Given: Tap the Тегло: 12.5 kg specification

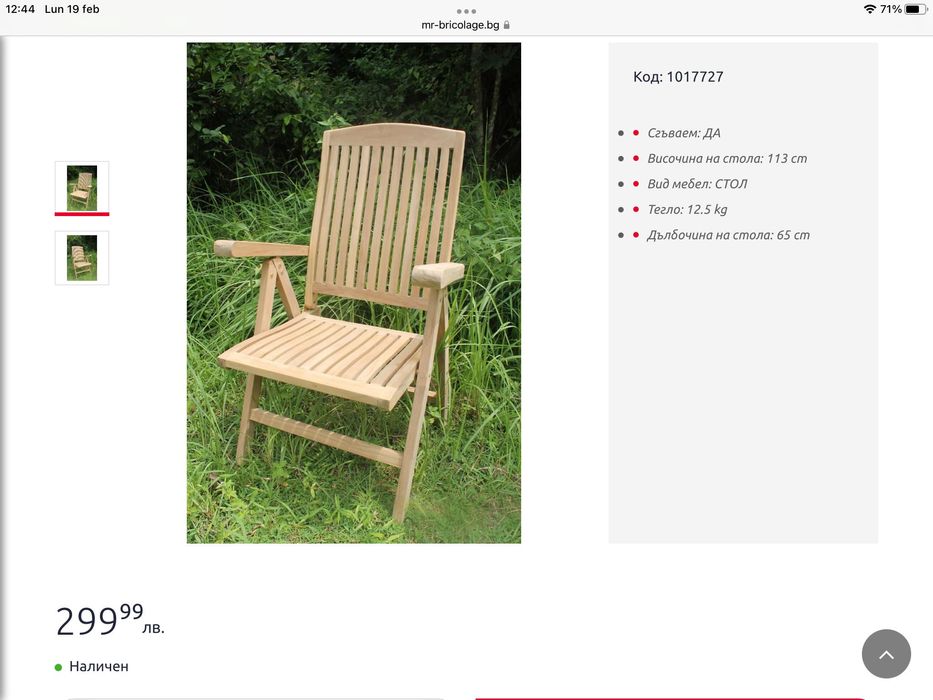Looking at the screenshot, I should click(x=687, y=210).
